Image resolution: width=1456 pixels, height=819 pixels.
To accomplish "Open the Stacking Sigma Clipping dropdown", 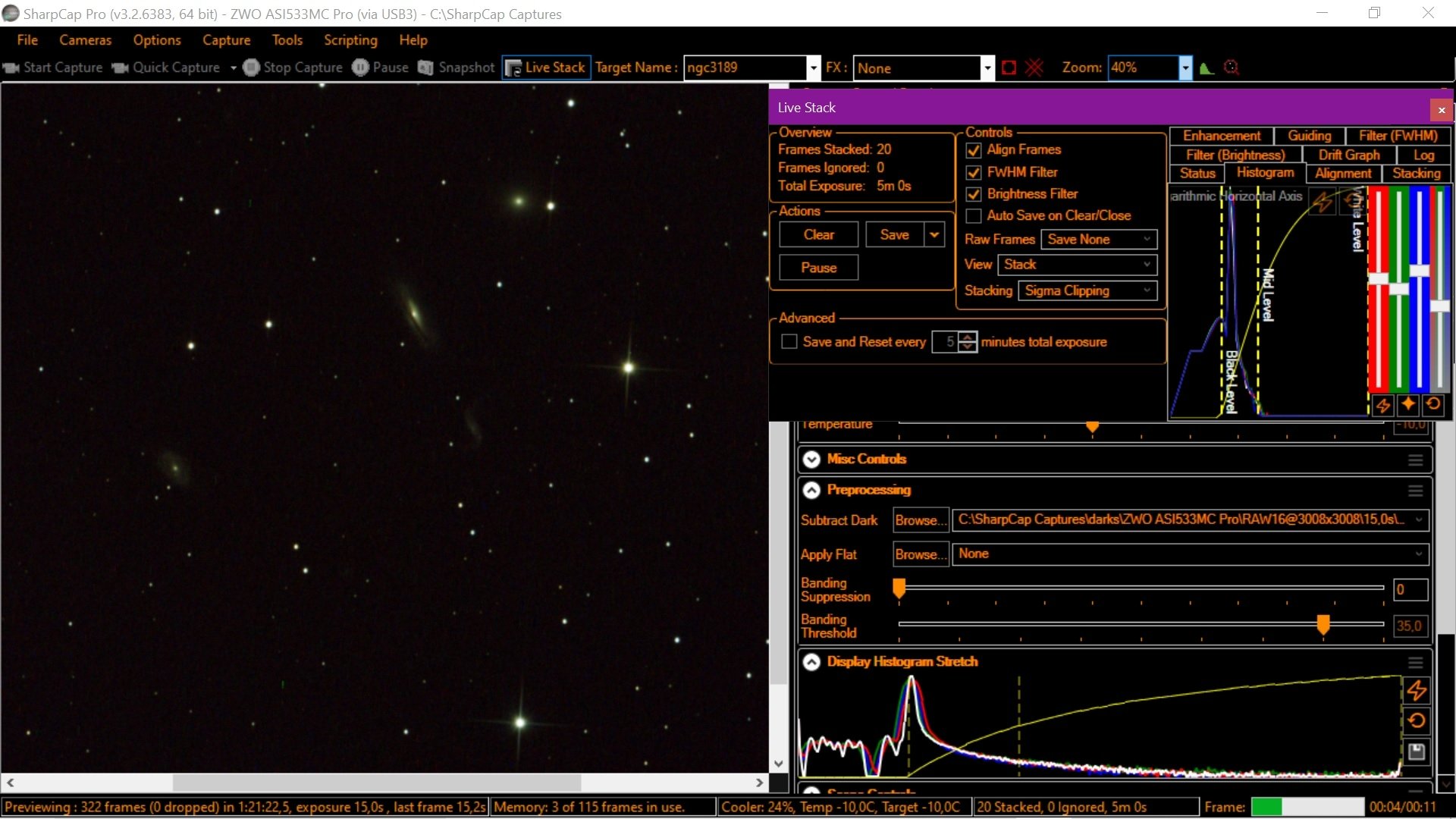I will tap(1087, 291).
